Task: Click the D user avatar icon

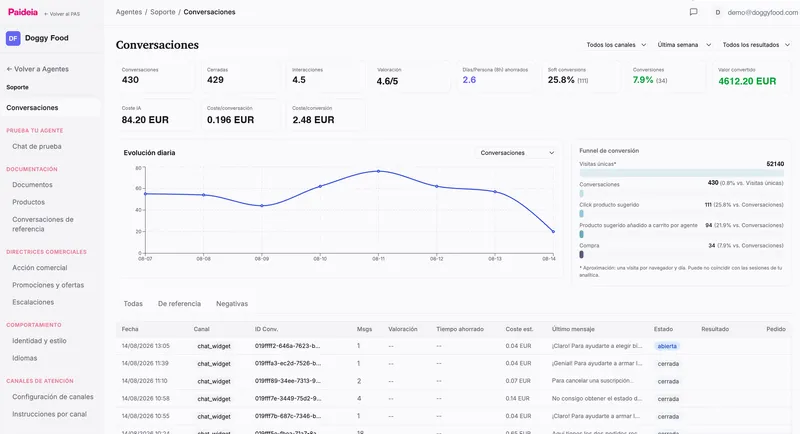Action: [x=717, y=12]
